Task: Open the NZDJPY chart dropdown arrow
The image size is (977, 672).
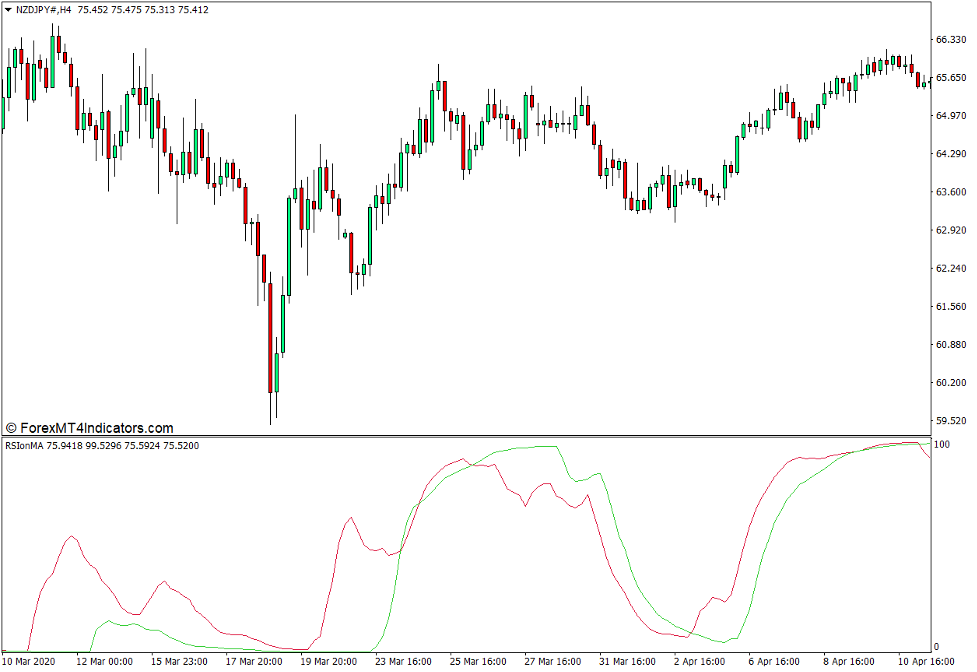Action: pyautogui.click(x=9, y=9)
